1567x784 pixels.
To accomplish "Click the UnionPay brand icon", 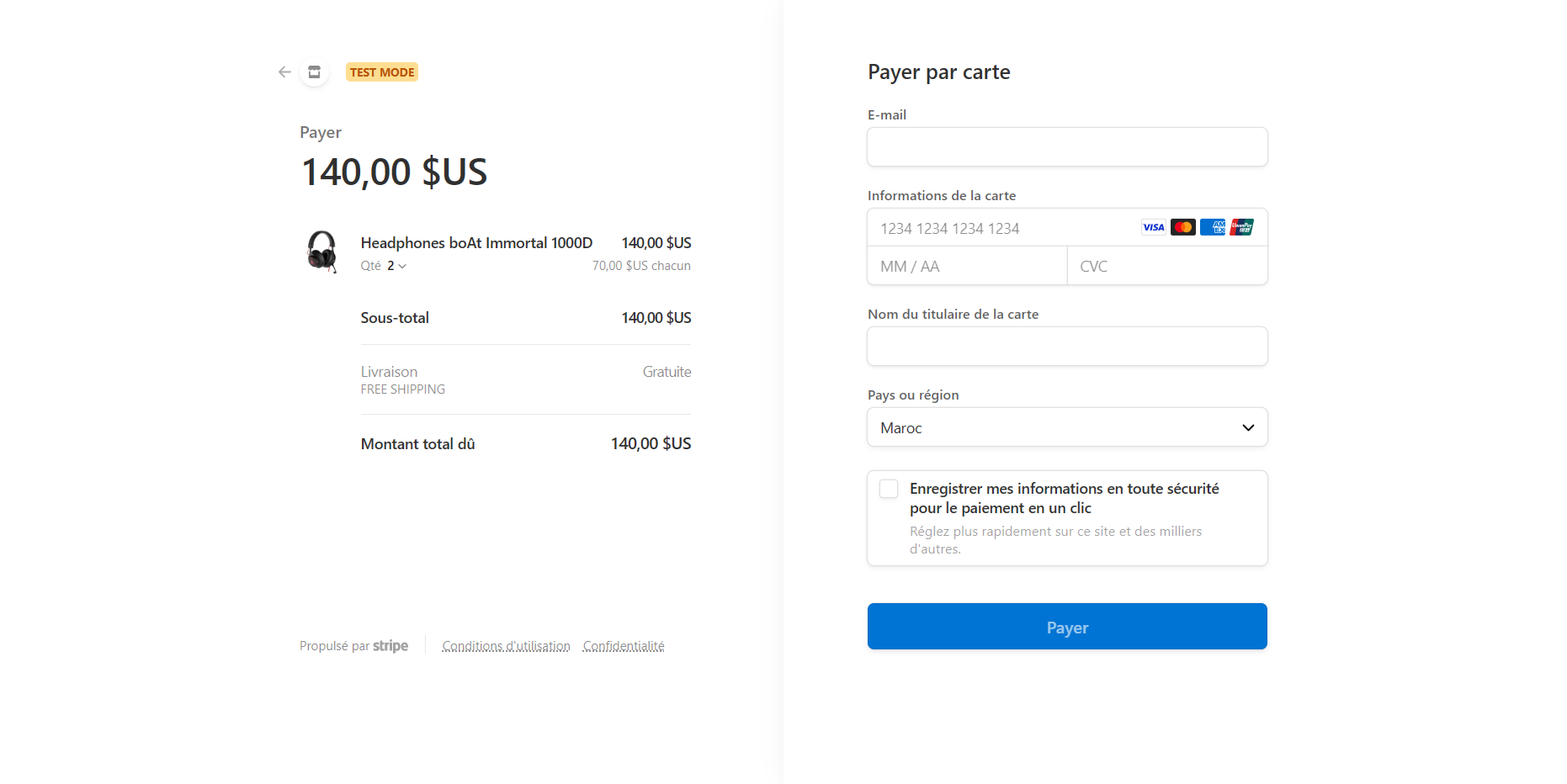I will (1241, 227).
